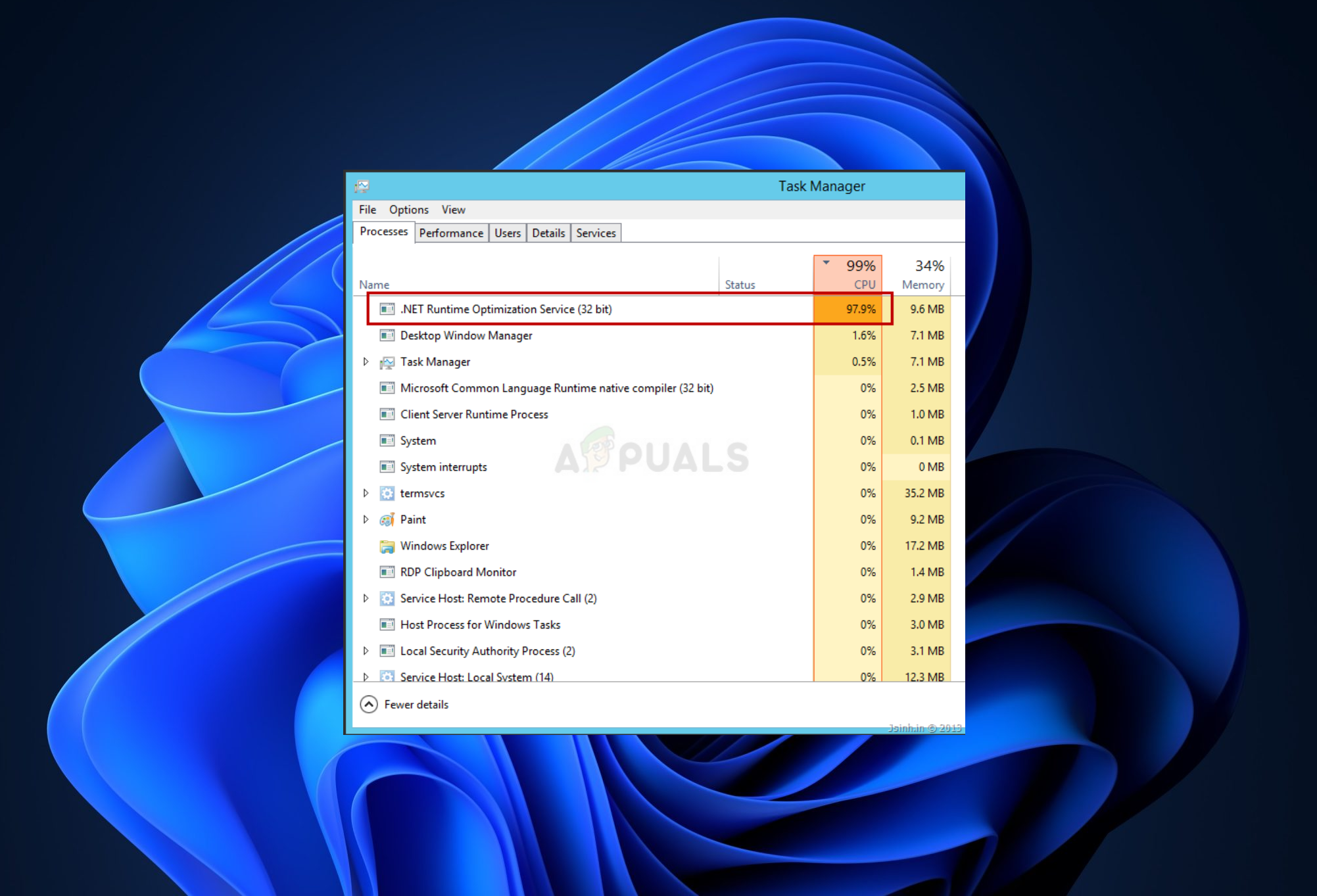Expand Local Security Authority Process group

click(366, 651)
